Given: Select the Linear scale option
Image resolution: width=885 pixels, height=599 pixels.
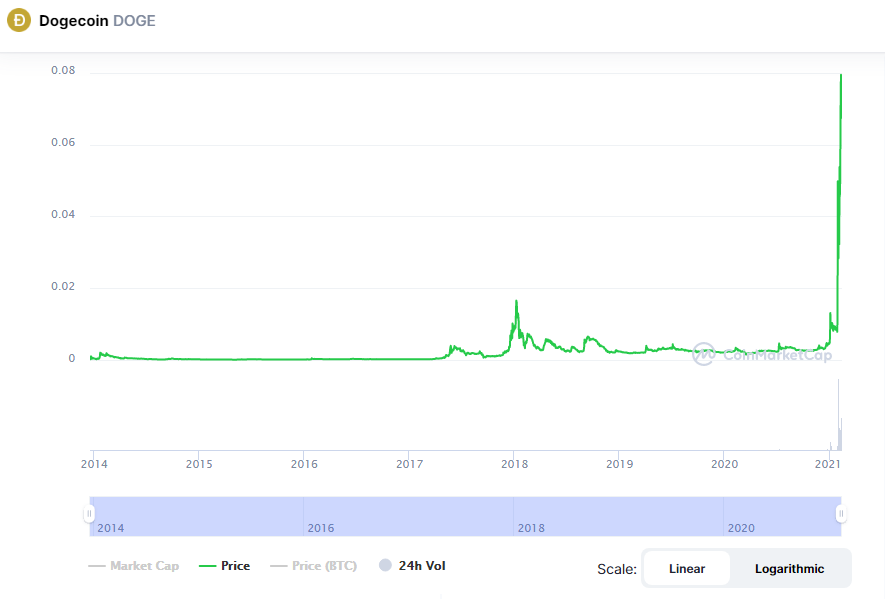Looking at the screenshot, I should 687,568.
